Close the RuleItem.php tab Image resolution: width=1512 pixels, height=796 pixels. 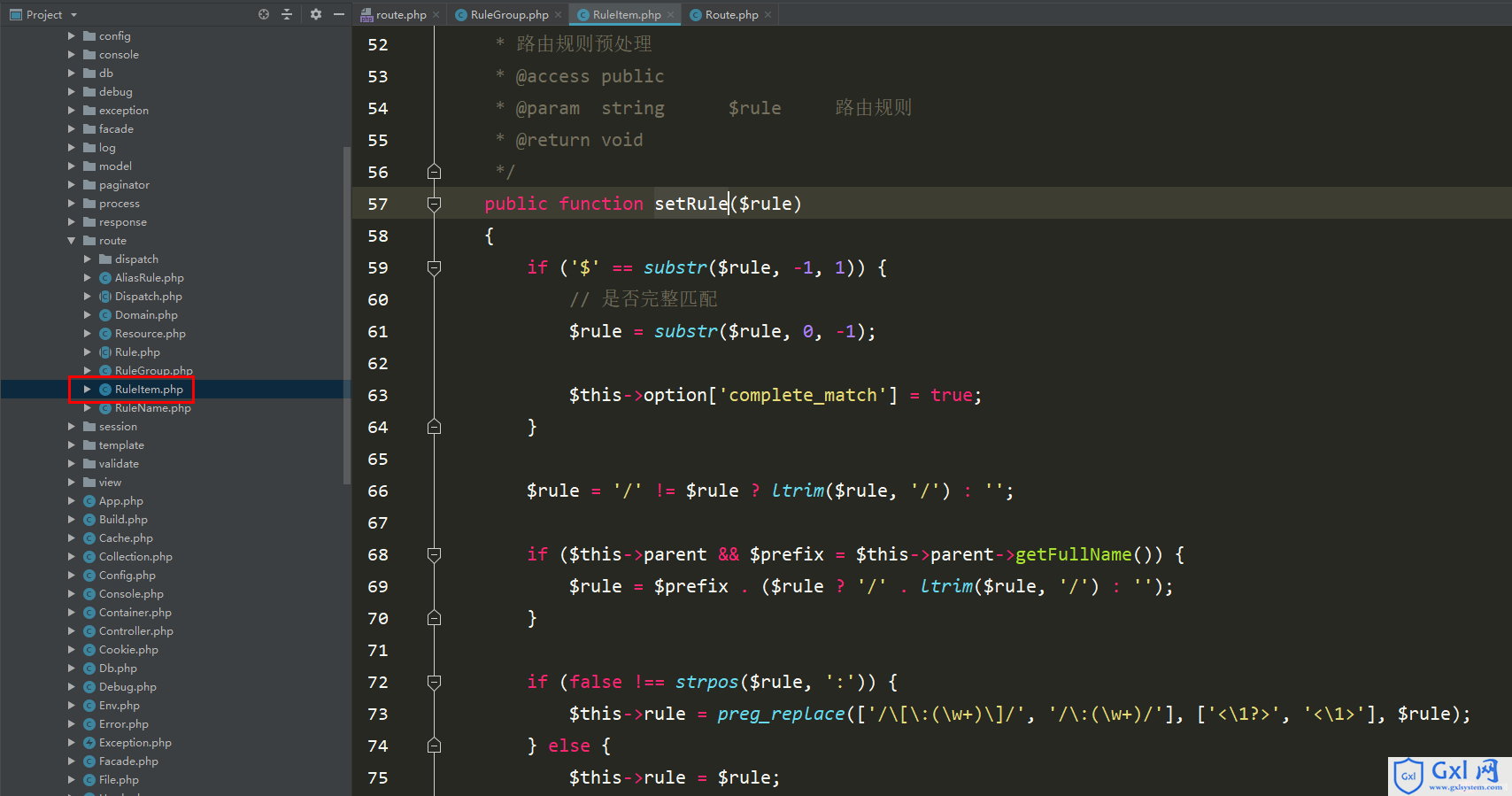670,15
